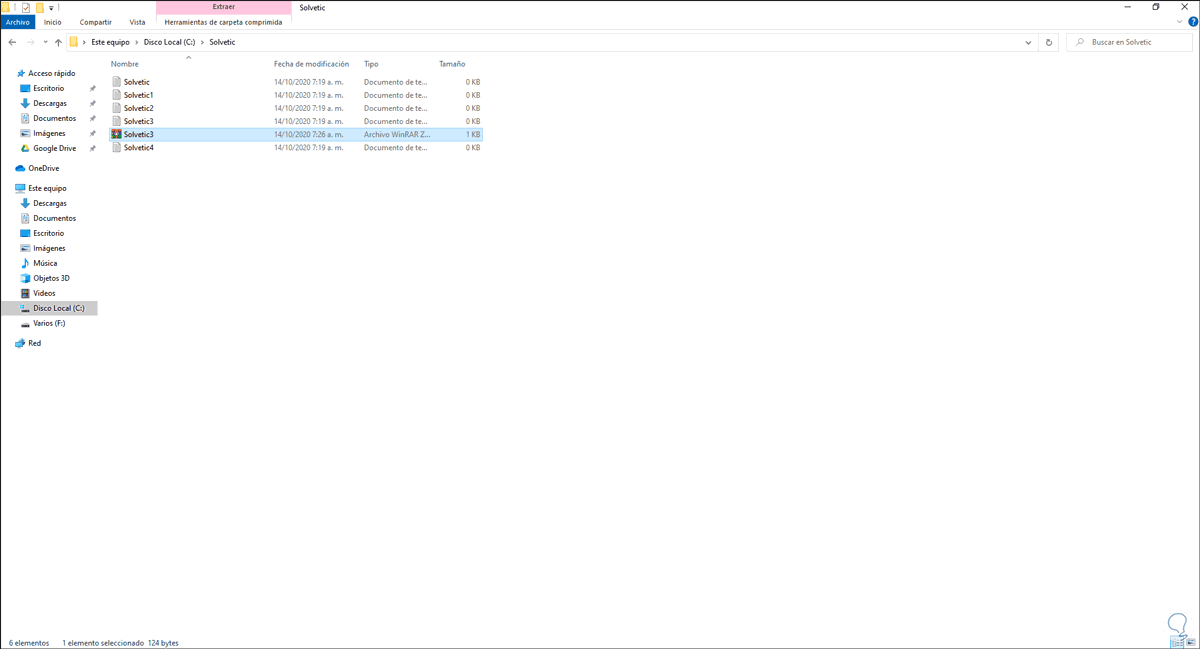The image size is (1200, 649).
Task: Switch to details view in status bar
Action: (1179, 643)
